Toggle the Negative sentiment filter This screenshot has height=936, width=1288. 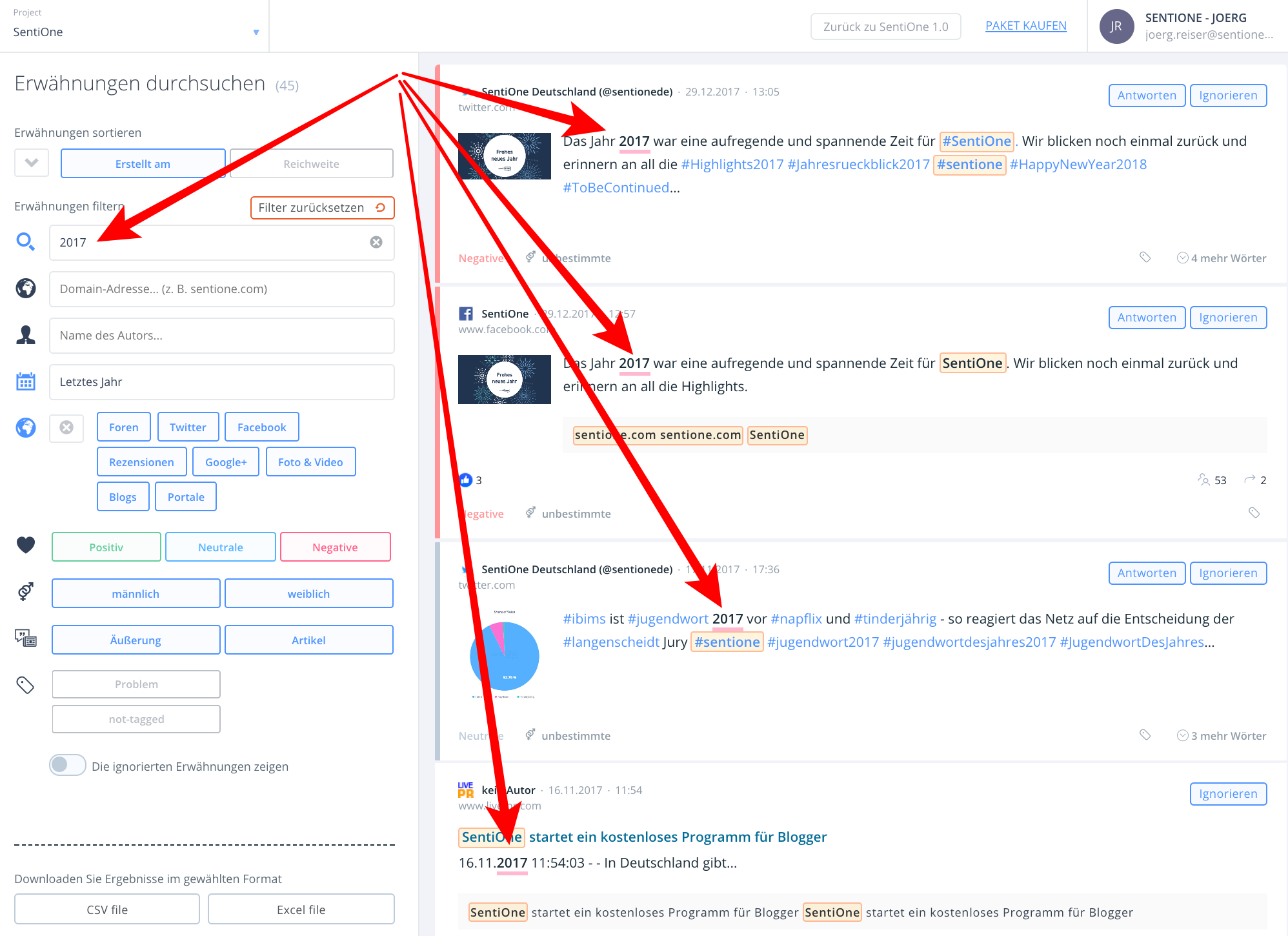[x=335, y=547]
